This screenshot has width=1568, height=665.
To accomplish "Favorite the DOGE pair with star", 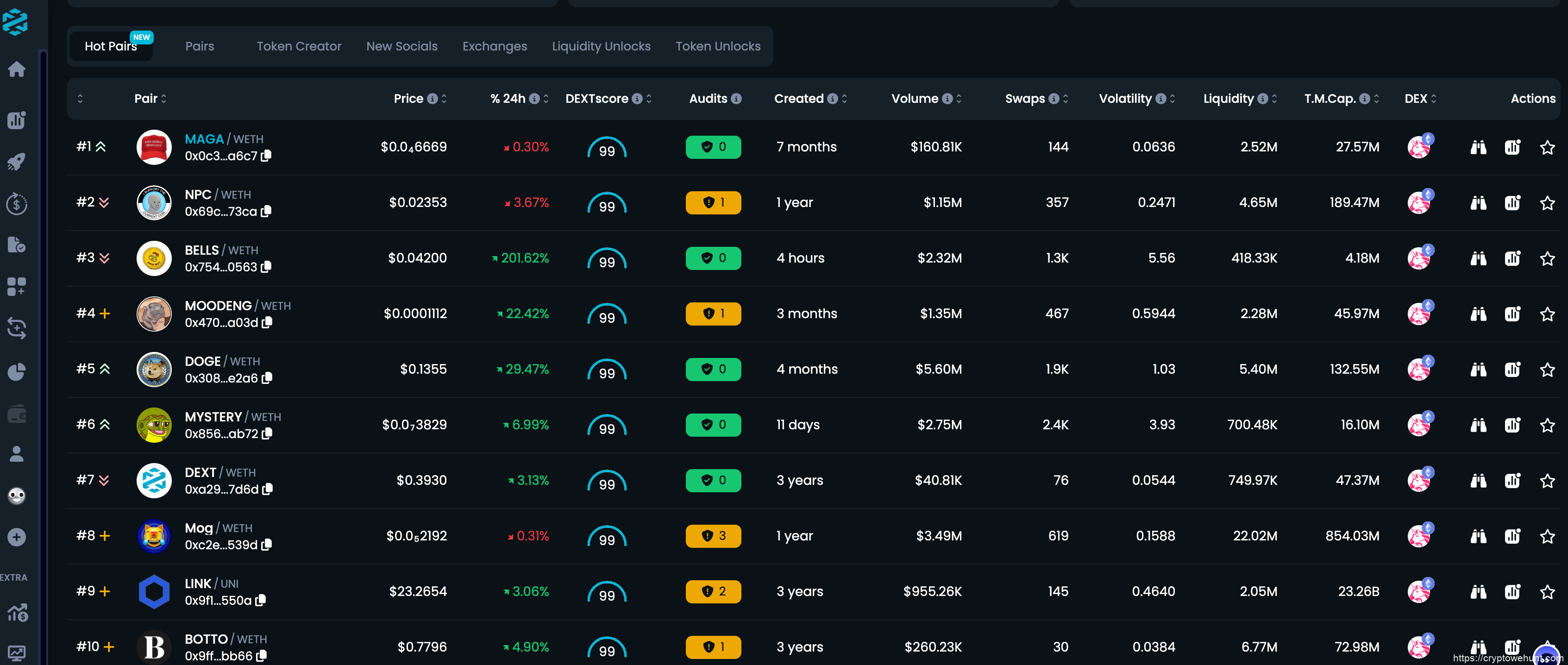I will coord(1547,370).
